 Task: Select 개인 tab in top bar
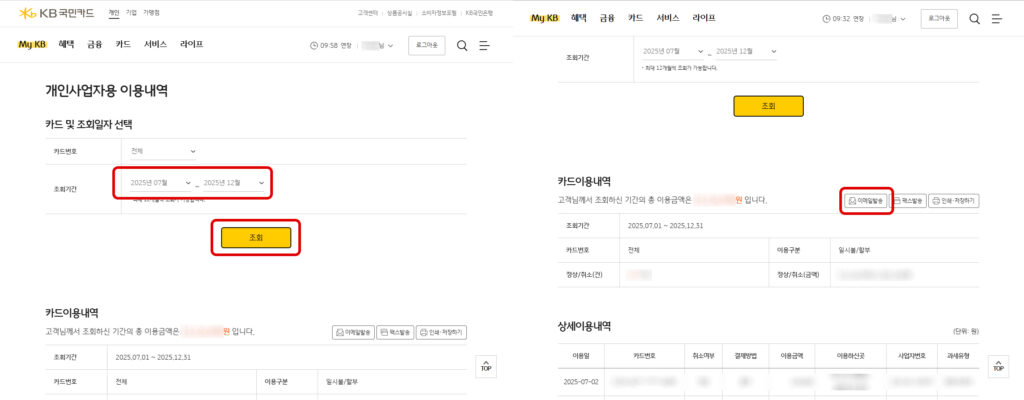pos(114,13)
